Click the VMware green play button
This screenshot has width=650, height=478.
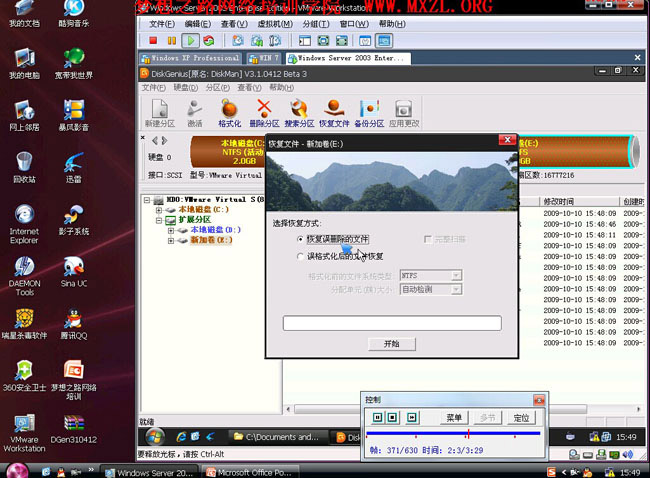(x=190, y=41)
